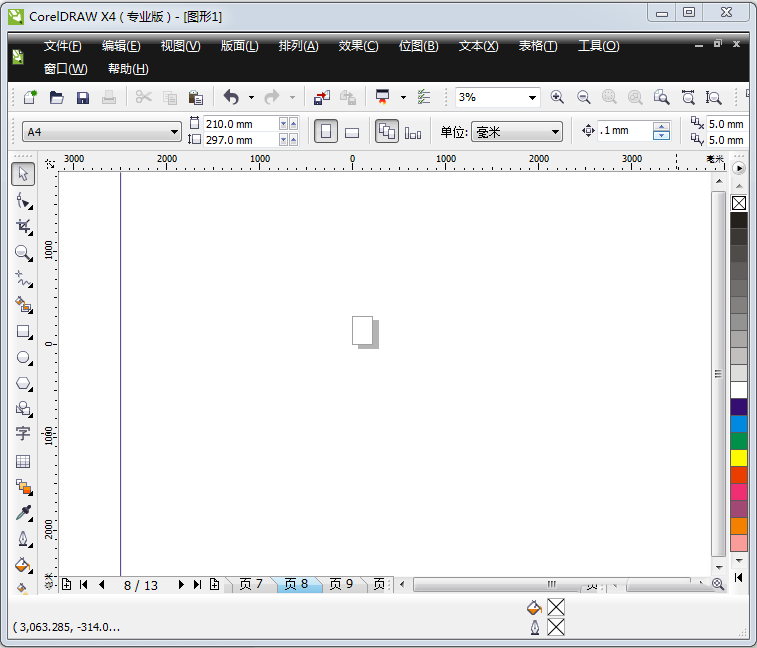
Task: Select the Crop tool
Action: tap(23, 226)
